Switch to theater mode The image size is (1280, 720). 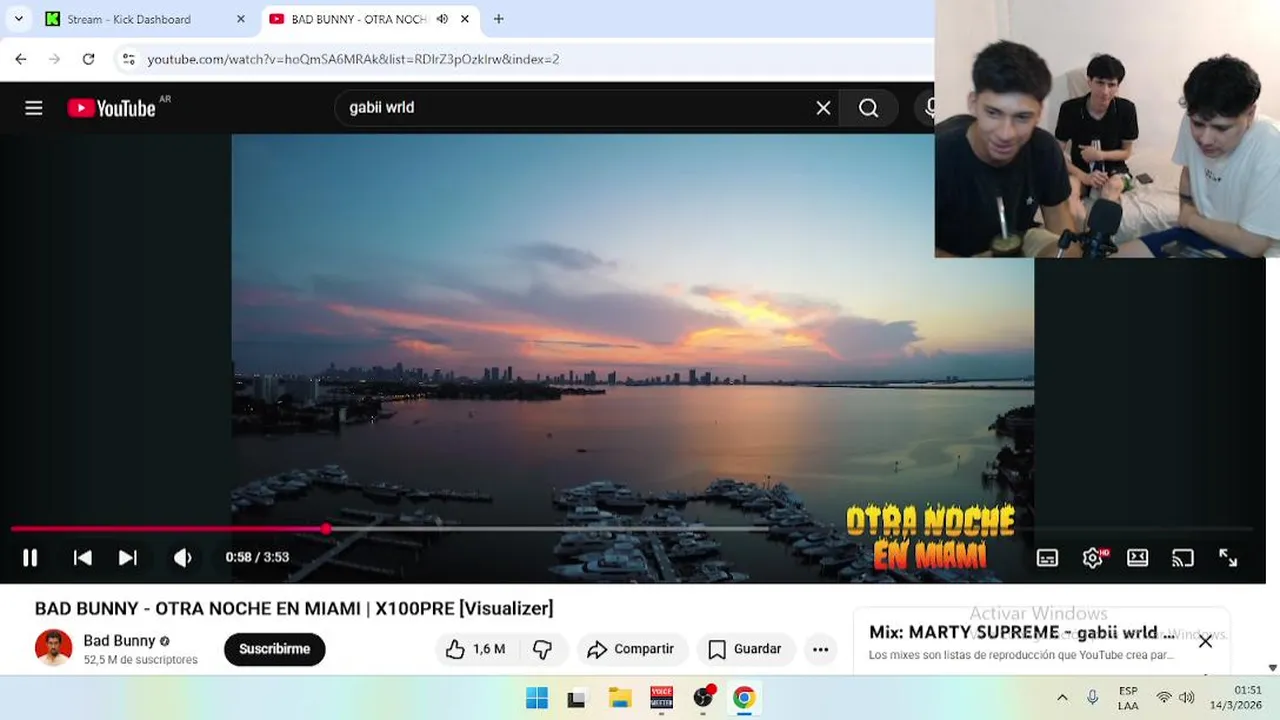[x=1138, y=558]
